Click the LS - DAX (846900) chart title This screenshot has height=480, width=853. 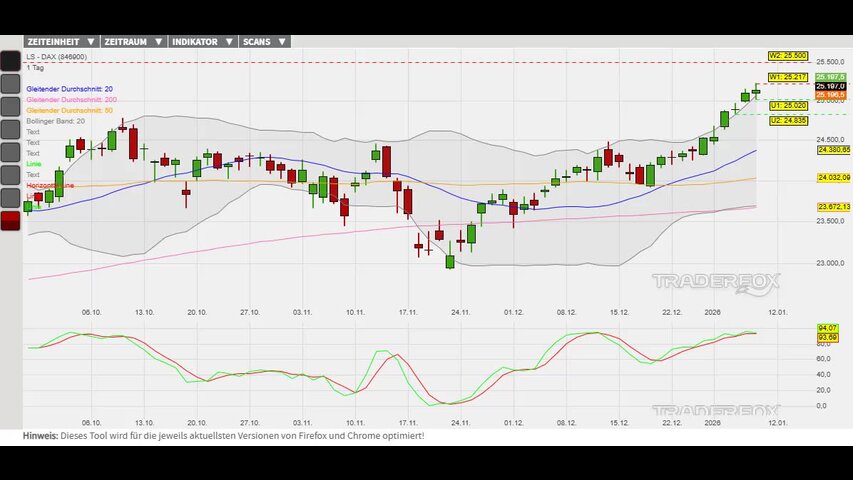click(56, 57)
